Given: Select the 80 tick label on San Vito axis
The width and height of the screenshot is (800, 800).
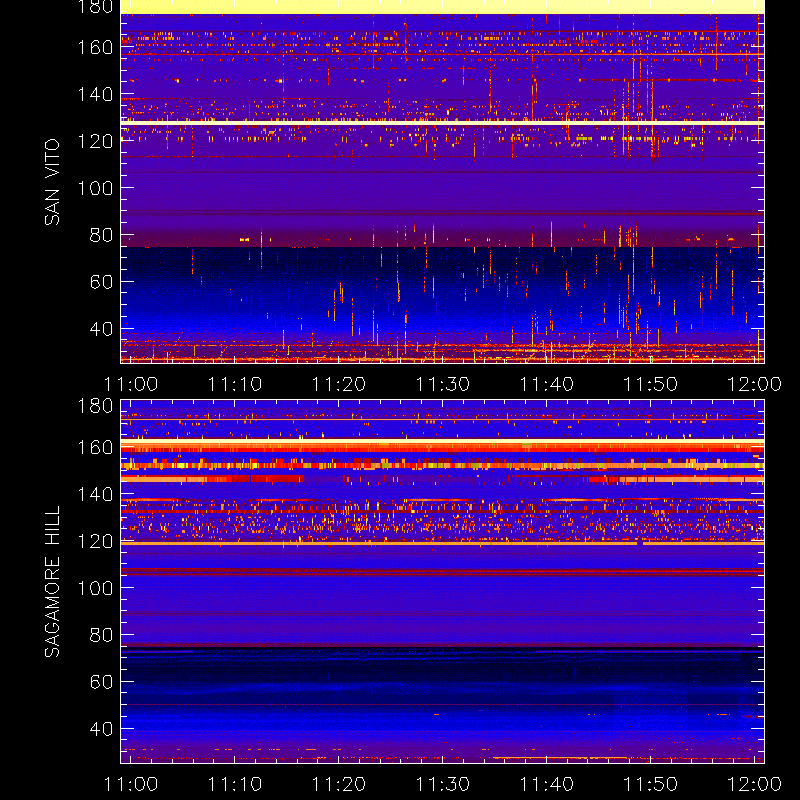Looking at the screenshot, I should [101, 235].
